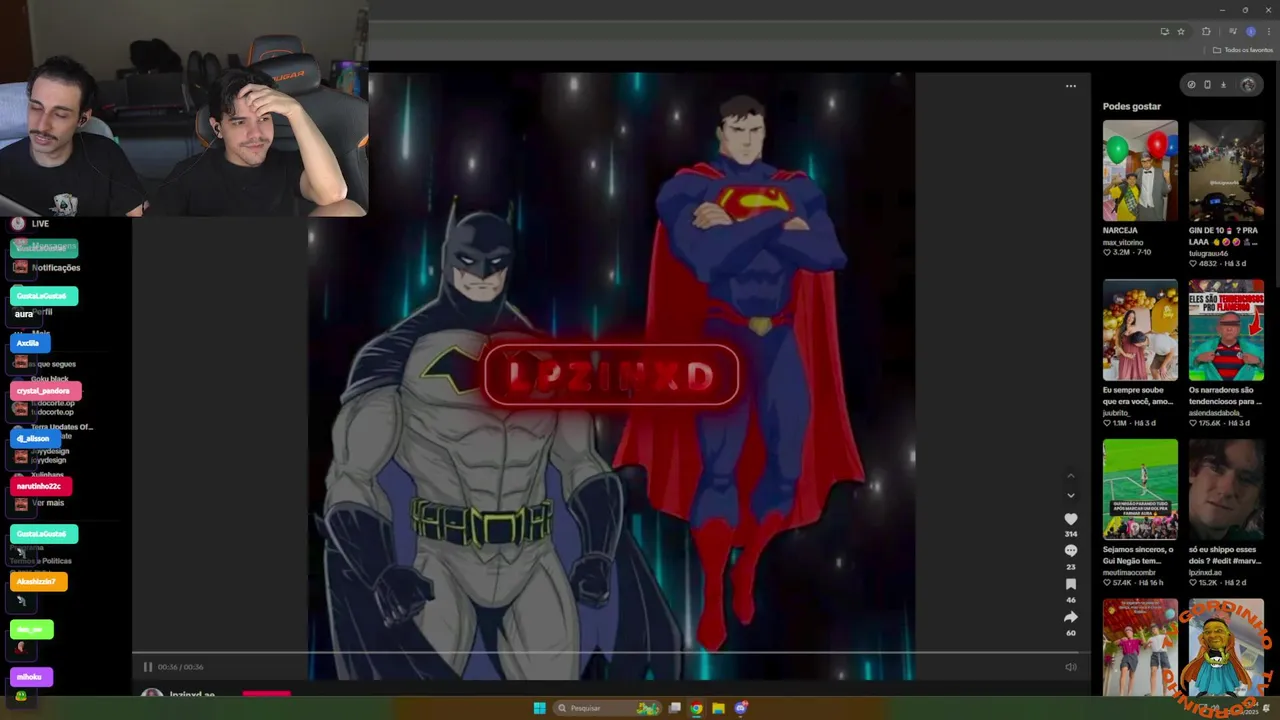Image resolution: width=1280 pixels, height=720 pixels.
Task: Open the lpzinxd.ae link under the thumbnail
Action: pos(1205,573)
